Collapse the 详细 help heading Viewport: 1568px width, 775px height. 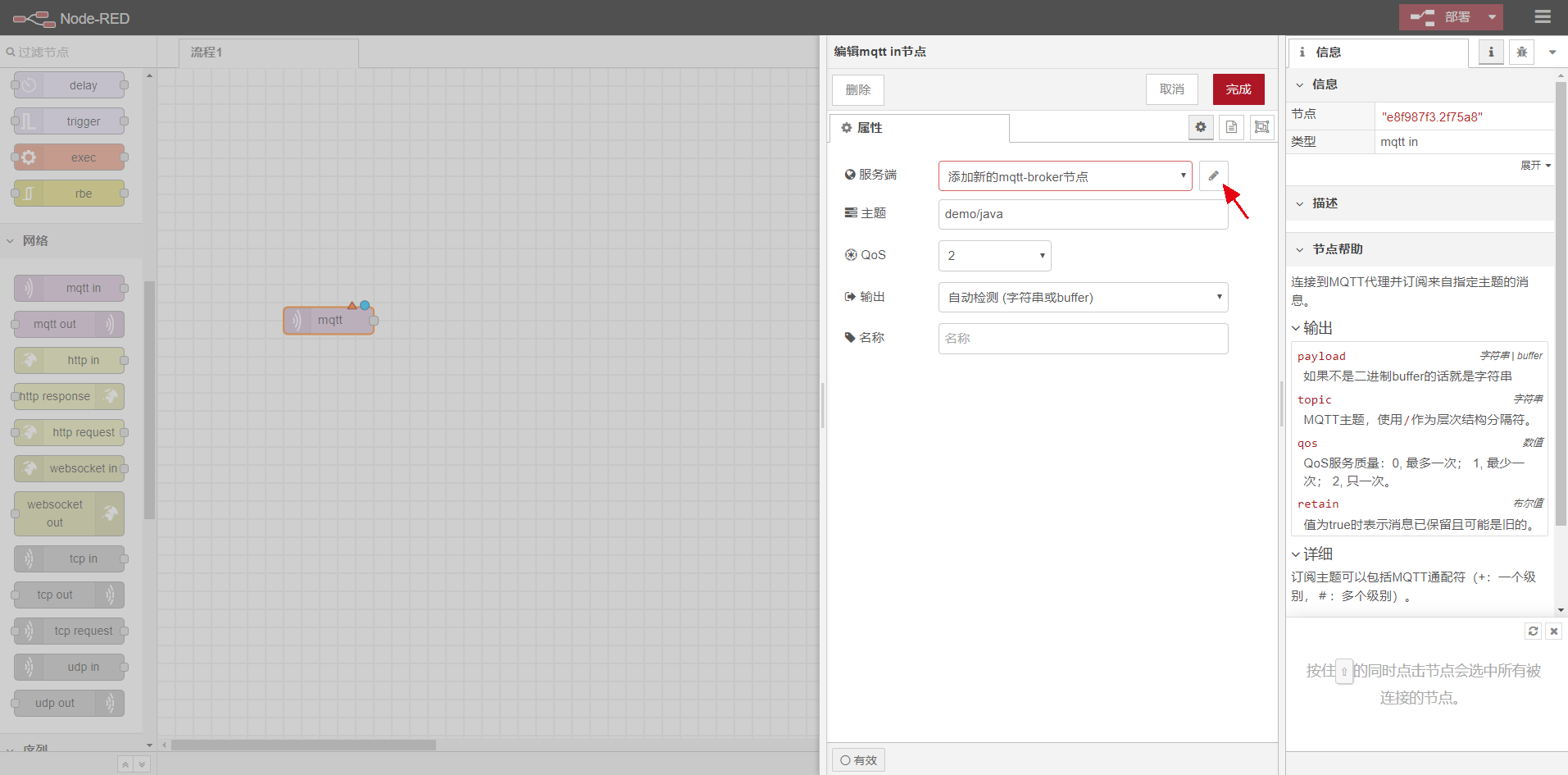pyautogui.click(x=1312, y=554)
